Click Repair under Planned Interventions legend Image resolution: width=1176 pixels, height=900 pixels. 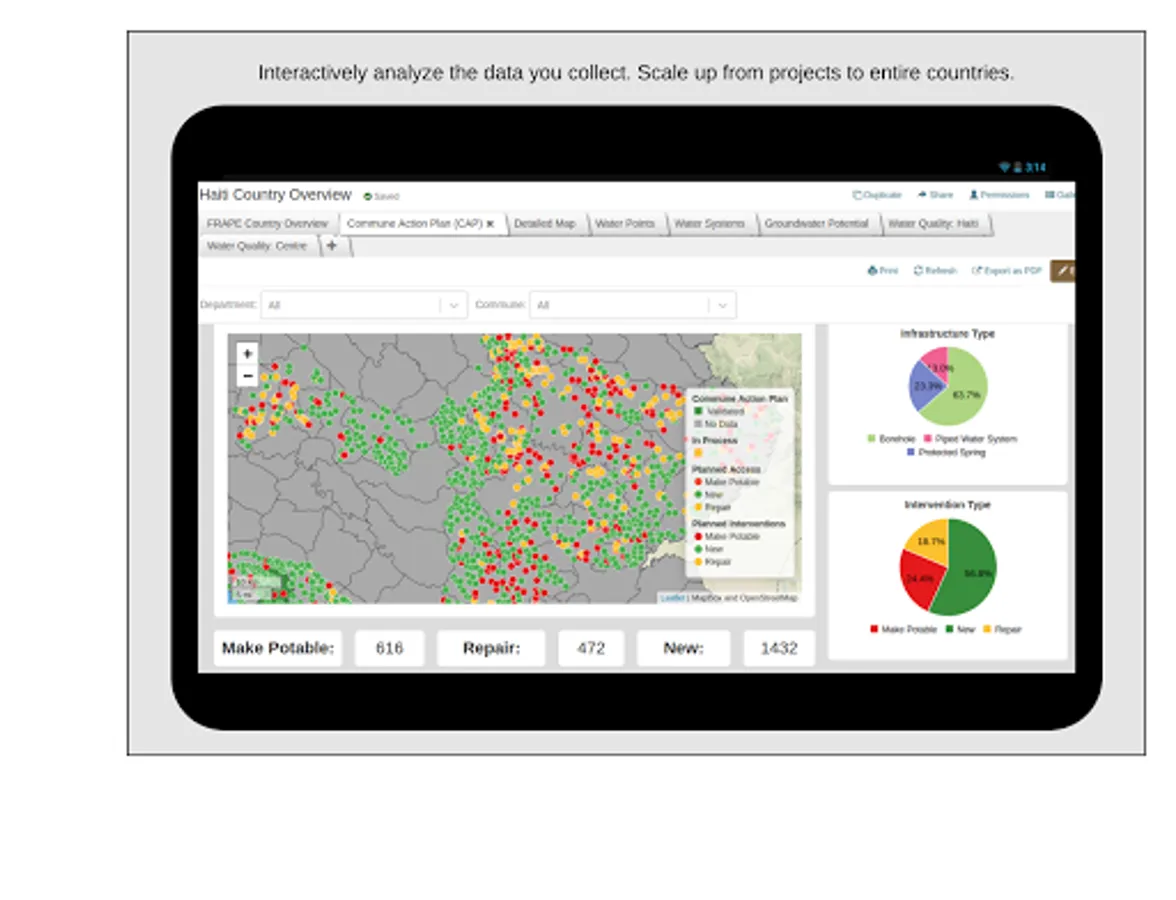(x=712, y=562)
